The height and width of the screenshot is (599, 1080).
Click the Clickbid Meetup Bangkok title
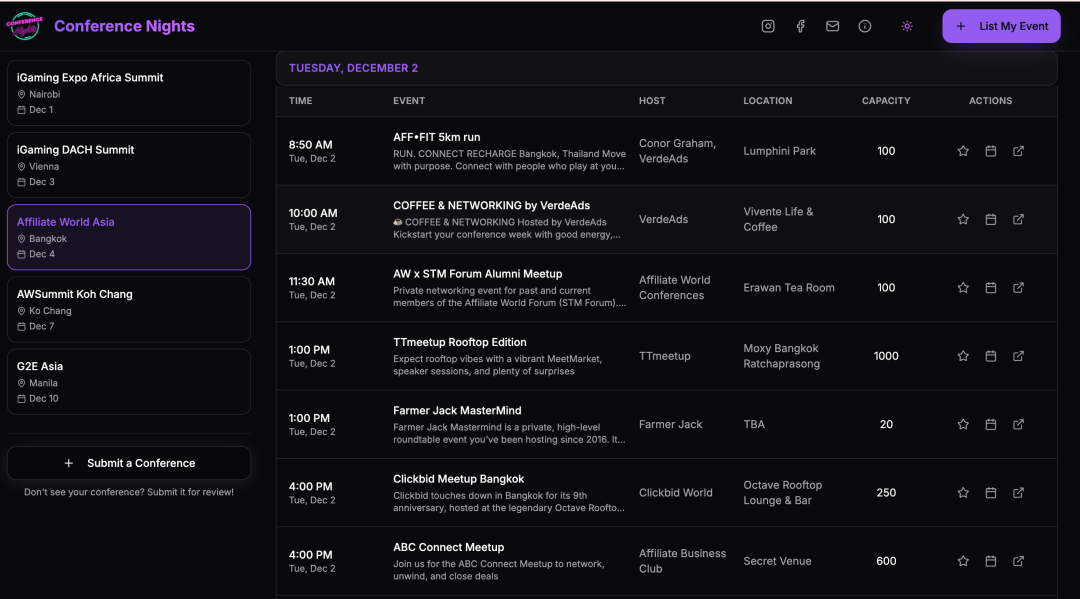[459, 479]
